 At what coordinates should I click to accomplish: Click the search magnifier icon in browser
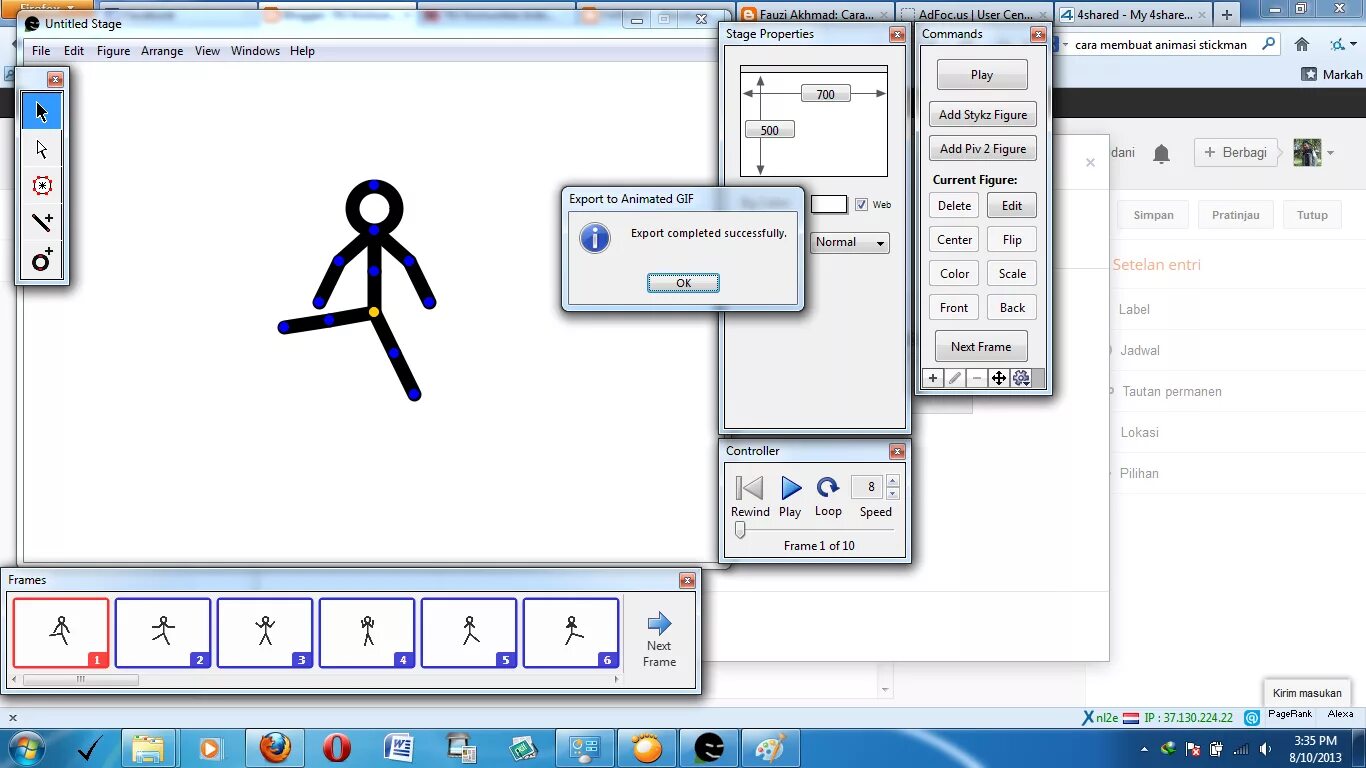click(1269, 44)
